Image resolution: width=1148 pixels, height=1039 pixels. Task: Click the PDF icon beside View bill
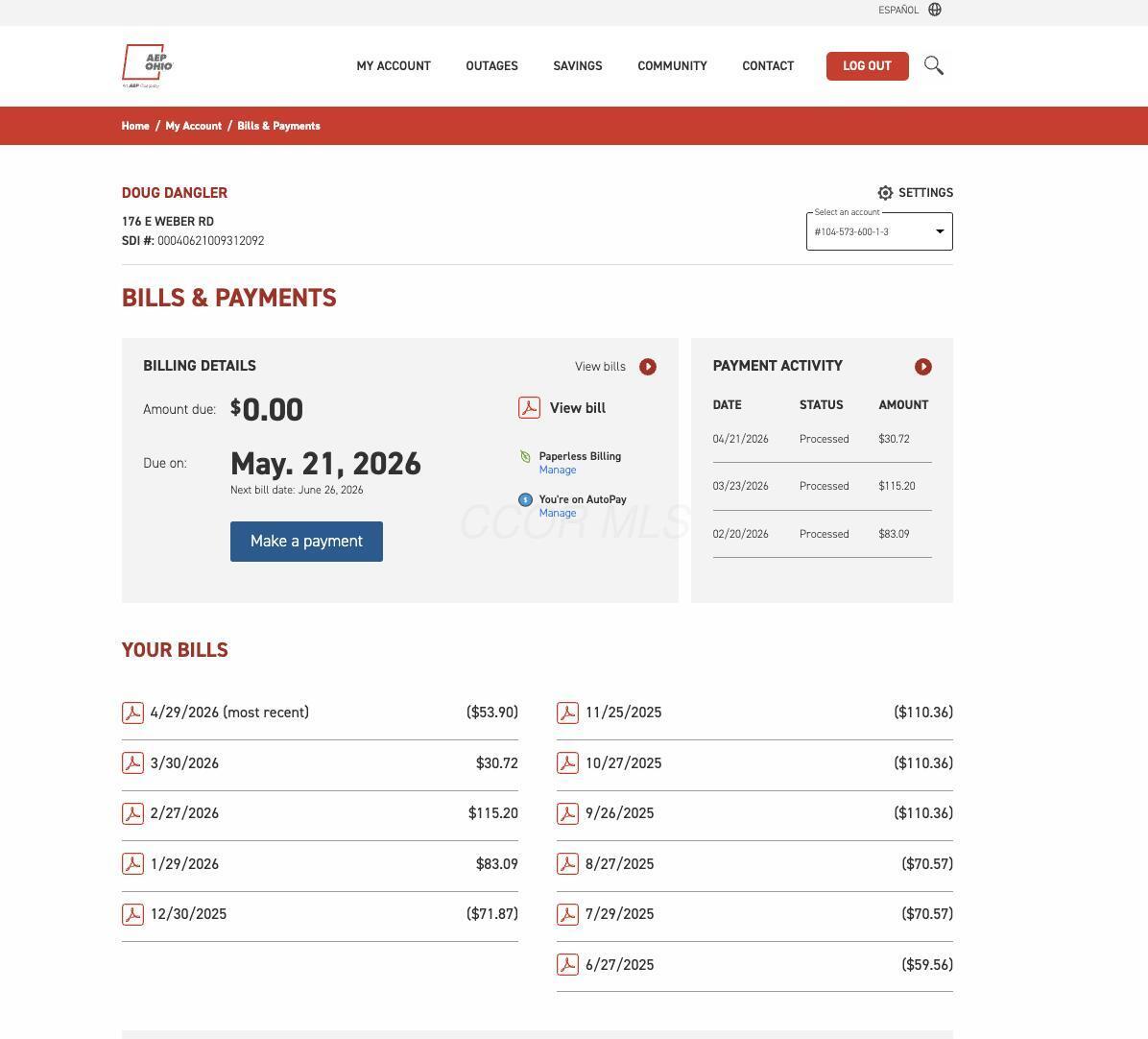click(529, 408)
